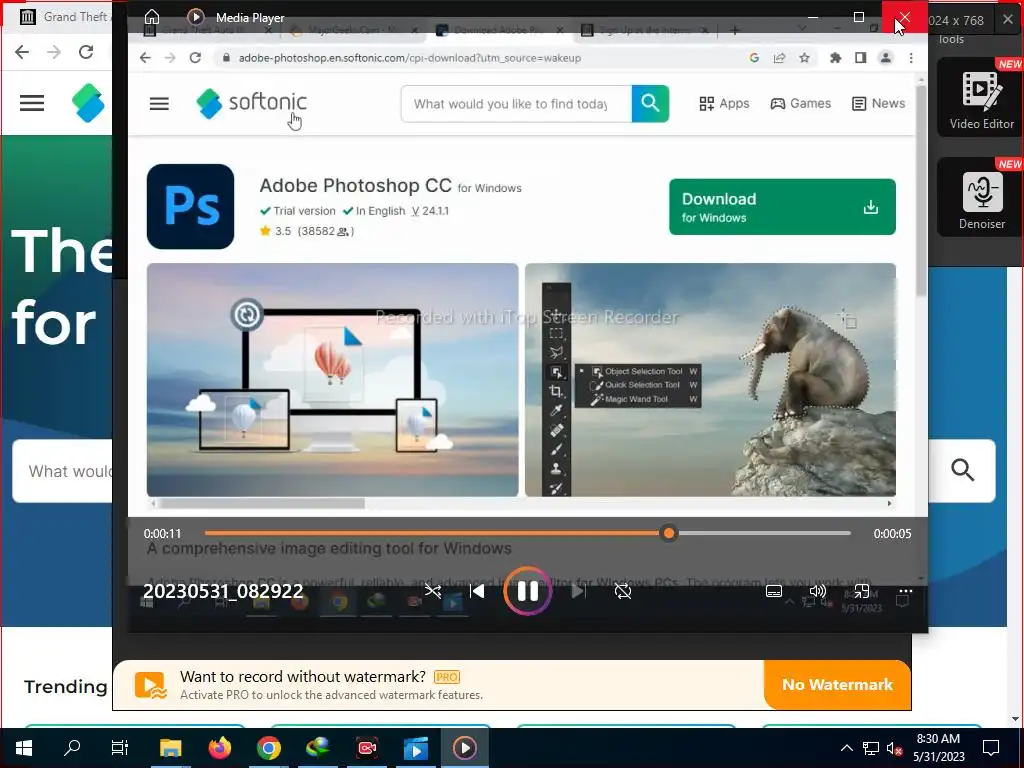This screenshot has height=768, width=1024.
Task: Click the Grand Theft tab in background browser
Action: (x=65, y=17)
